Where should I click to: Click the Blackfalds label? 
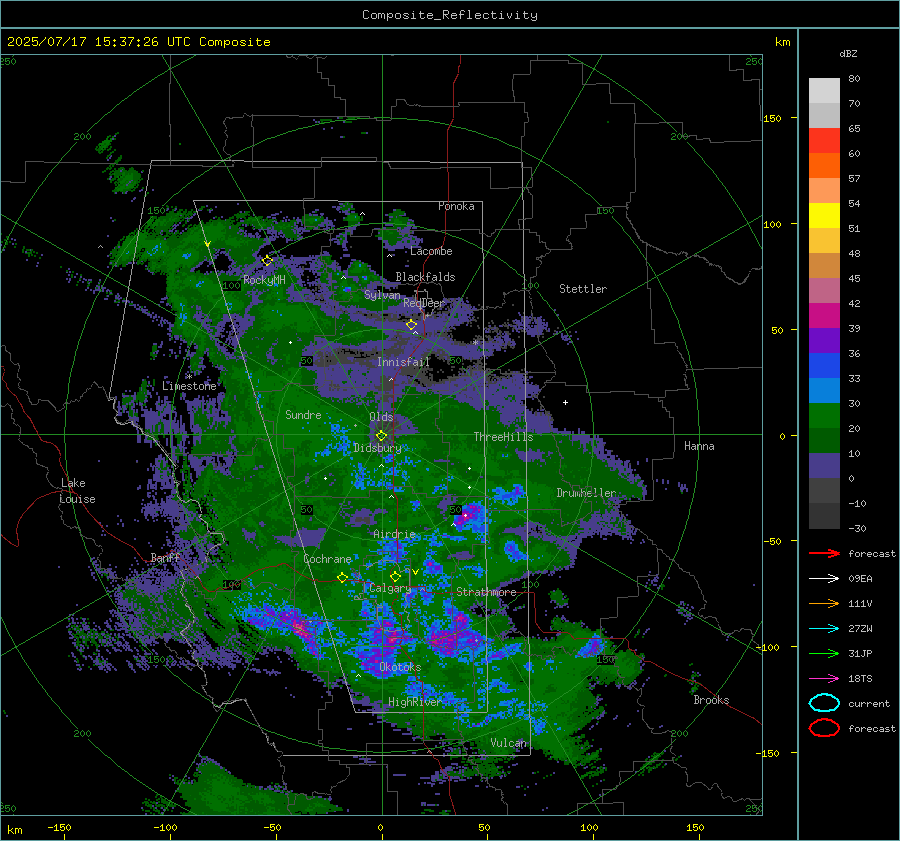pos(425,277)
